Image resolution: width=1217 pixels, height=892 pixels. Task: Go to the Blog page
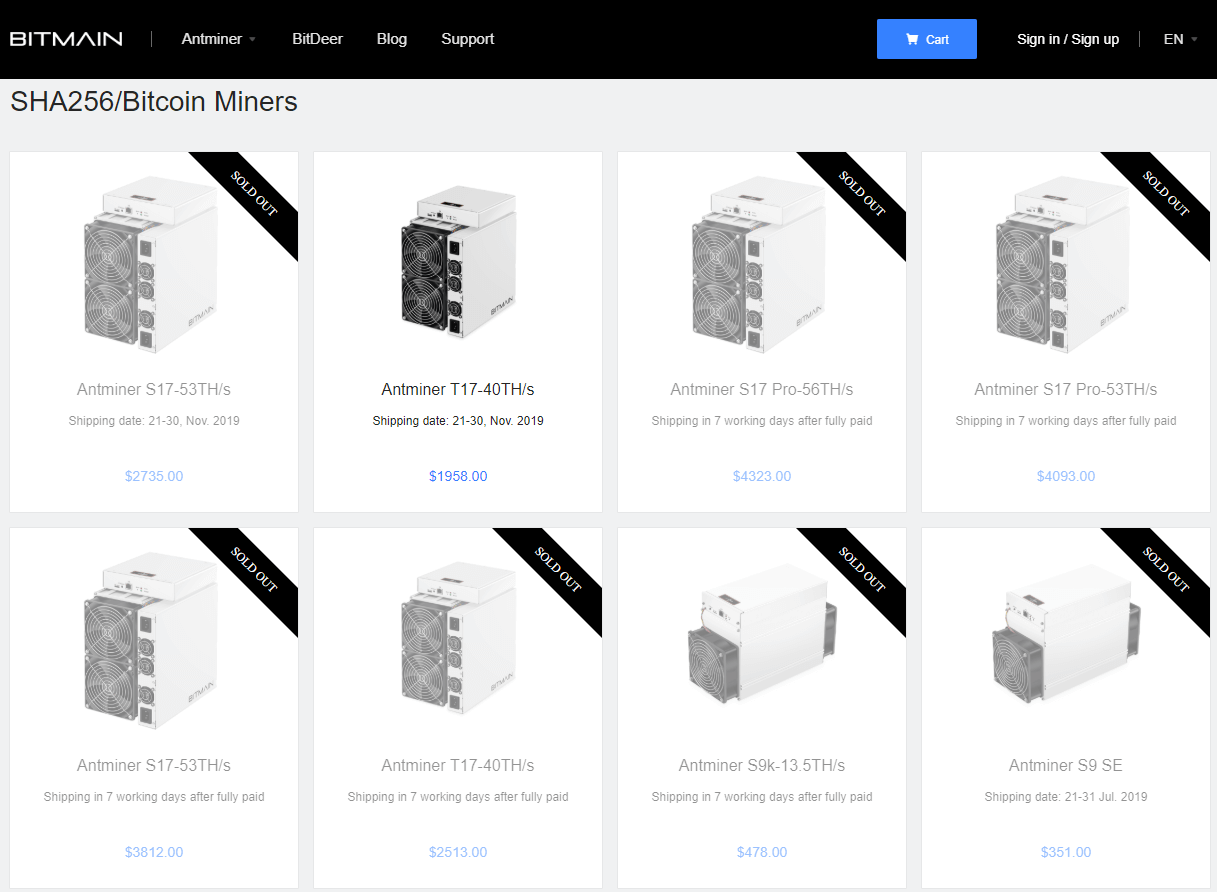tap(392, 39)
